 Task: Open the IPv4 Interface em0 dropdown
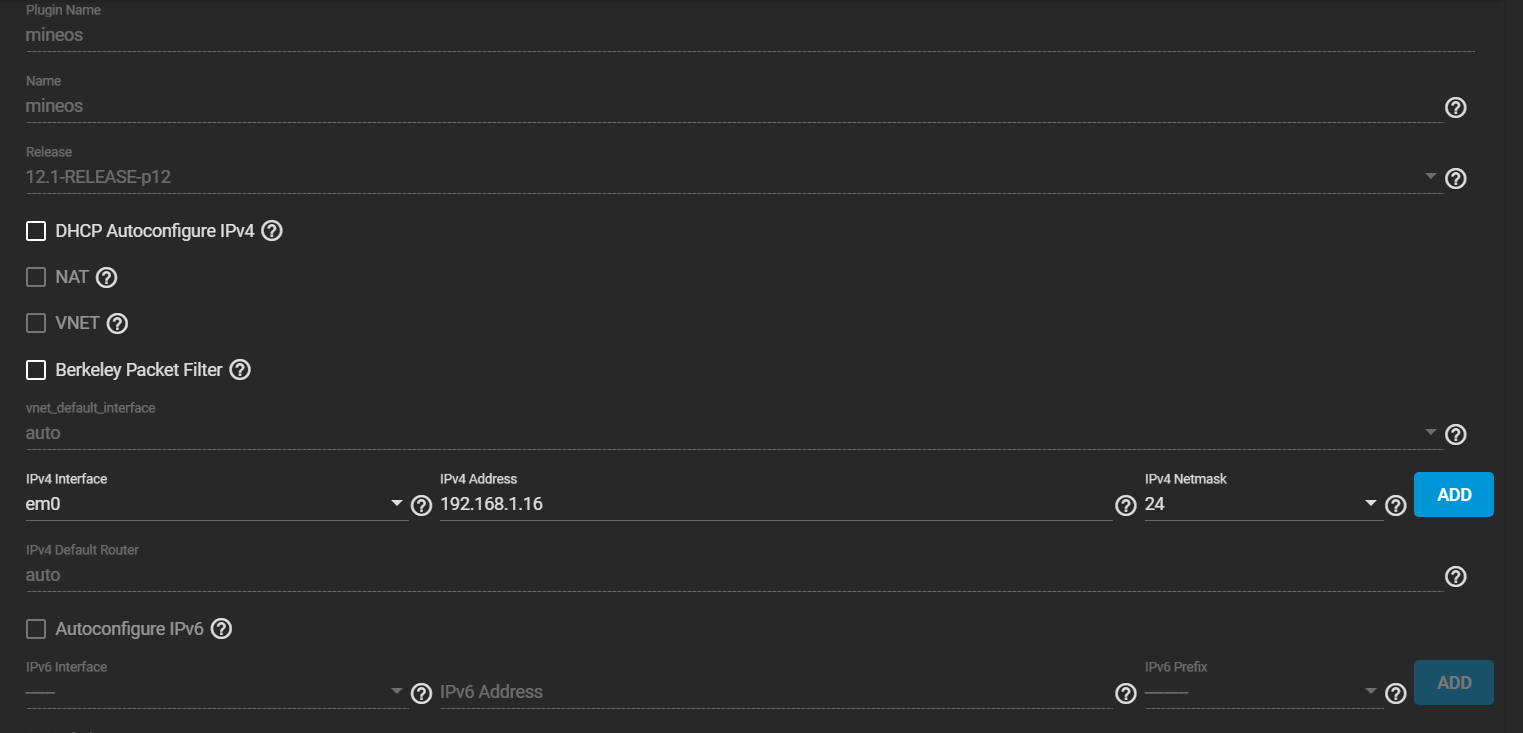click(x=215, y=504)
